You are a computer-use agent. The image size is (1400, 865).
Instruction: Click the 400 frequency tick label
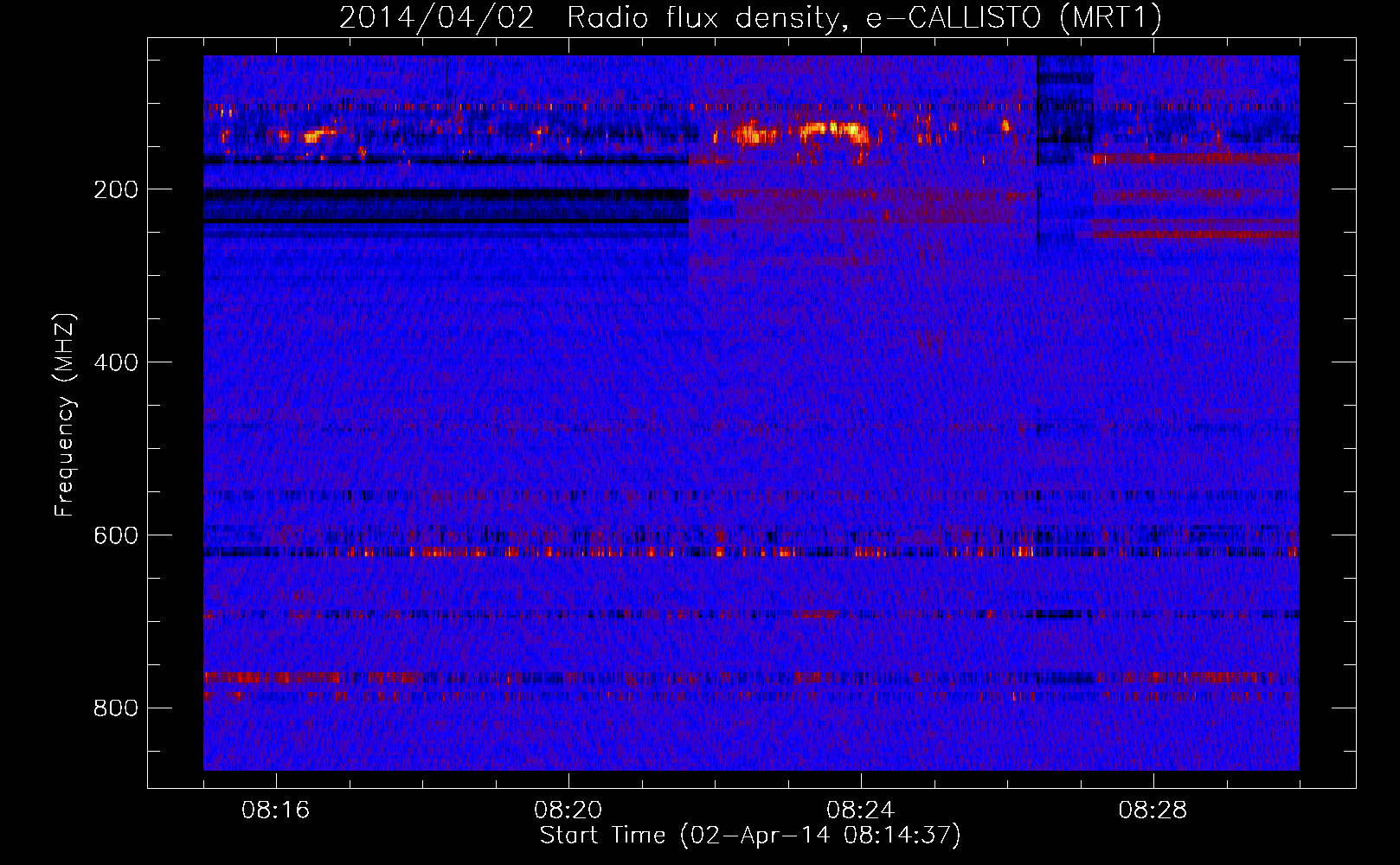tap(116, 362)
